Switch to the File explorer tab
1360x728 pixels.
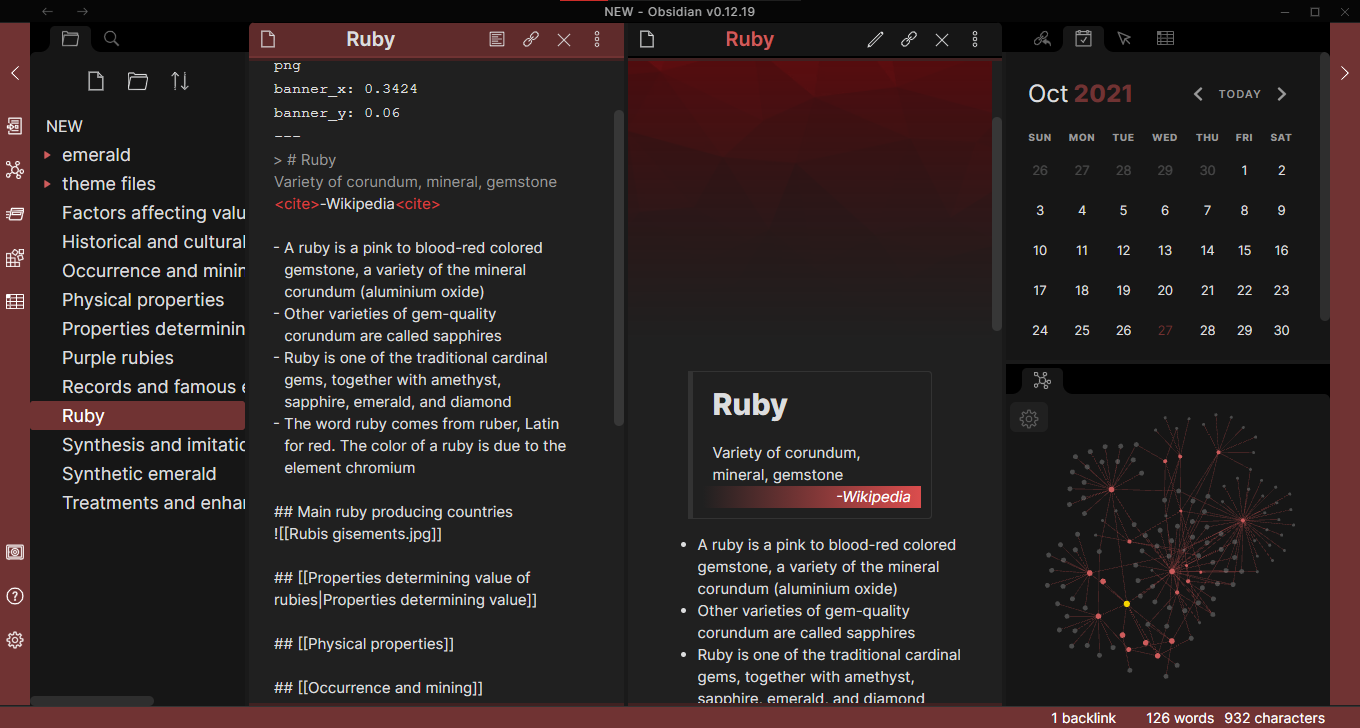pyautogui.click(x=70, y=39)
